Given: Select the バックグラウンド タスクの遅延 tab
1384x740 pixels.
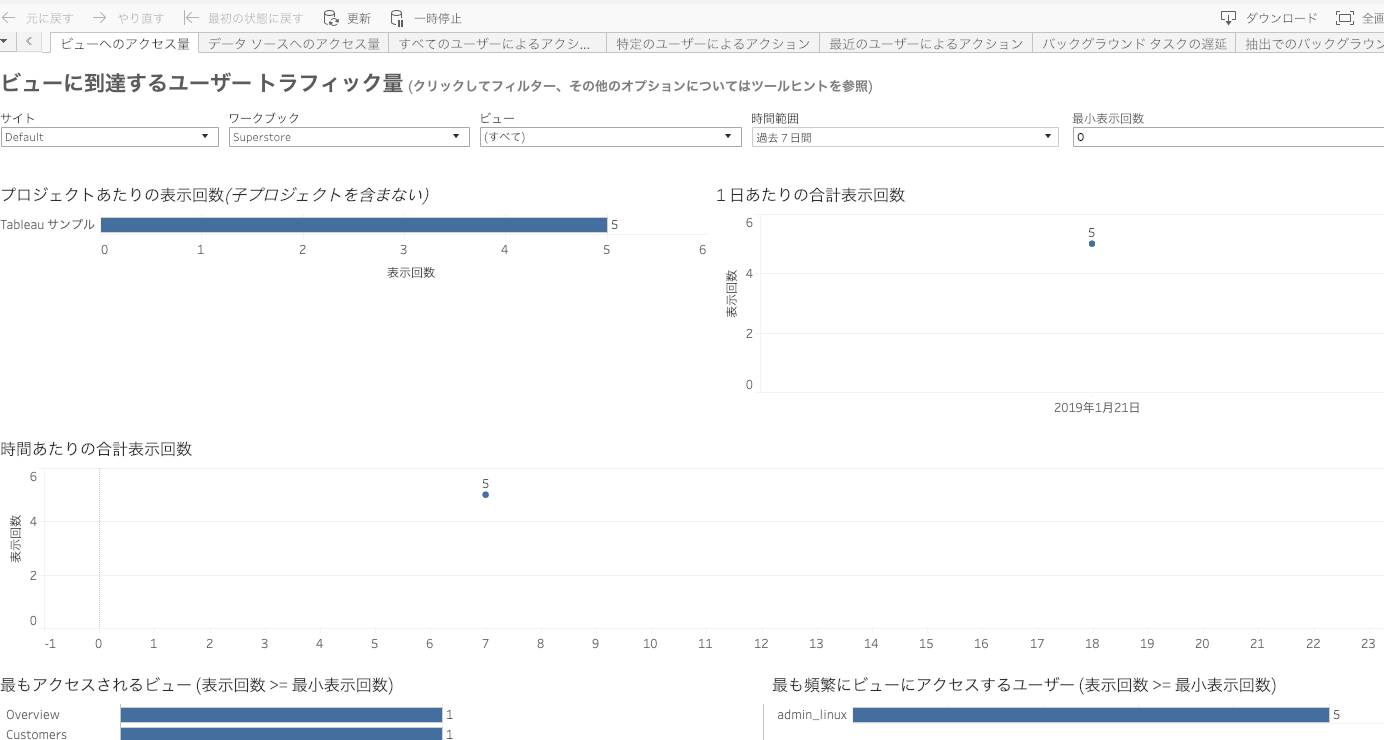Looking at the screenshot, I should 1134,43.
